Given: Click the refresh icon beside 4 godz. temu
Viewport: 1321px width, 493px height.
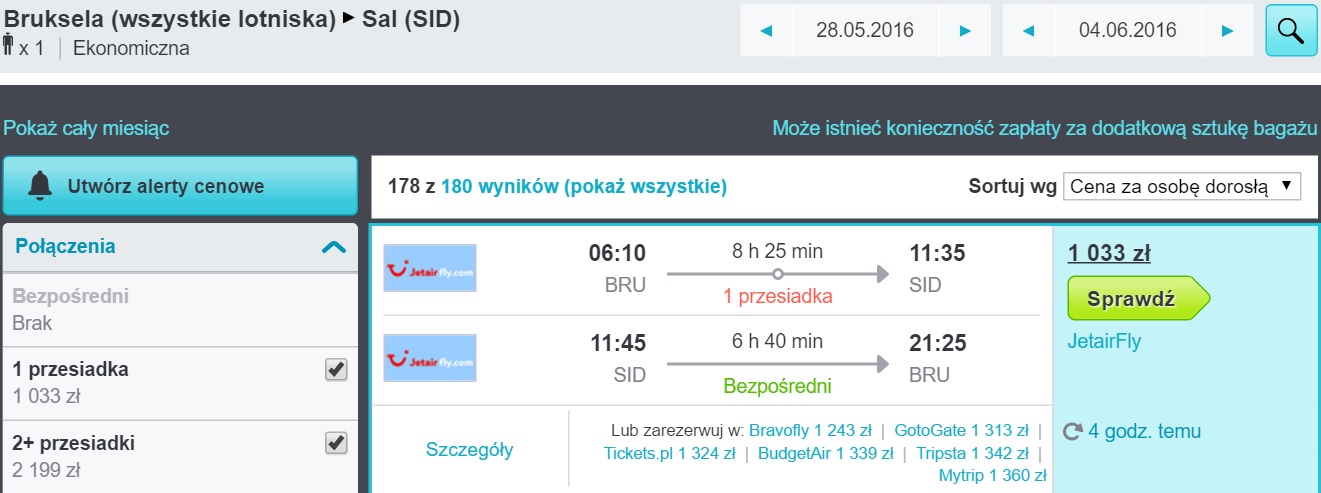Looking at the screenshot, I should pos(1073,432).
